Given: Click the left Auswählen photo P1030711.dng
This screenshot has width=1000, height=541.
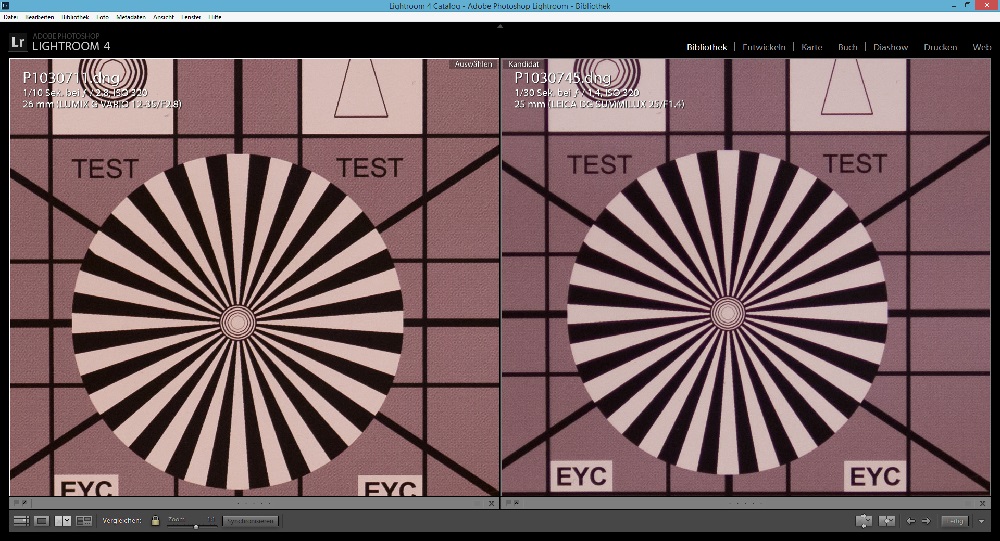Looking at the screenshot, I should pos(254,277).
